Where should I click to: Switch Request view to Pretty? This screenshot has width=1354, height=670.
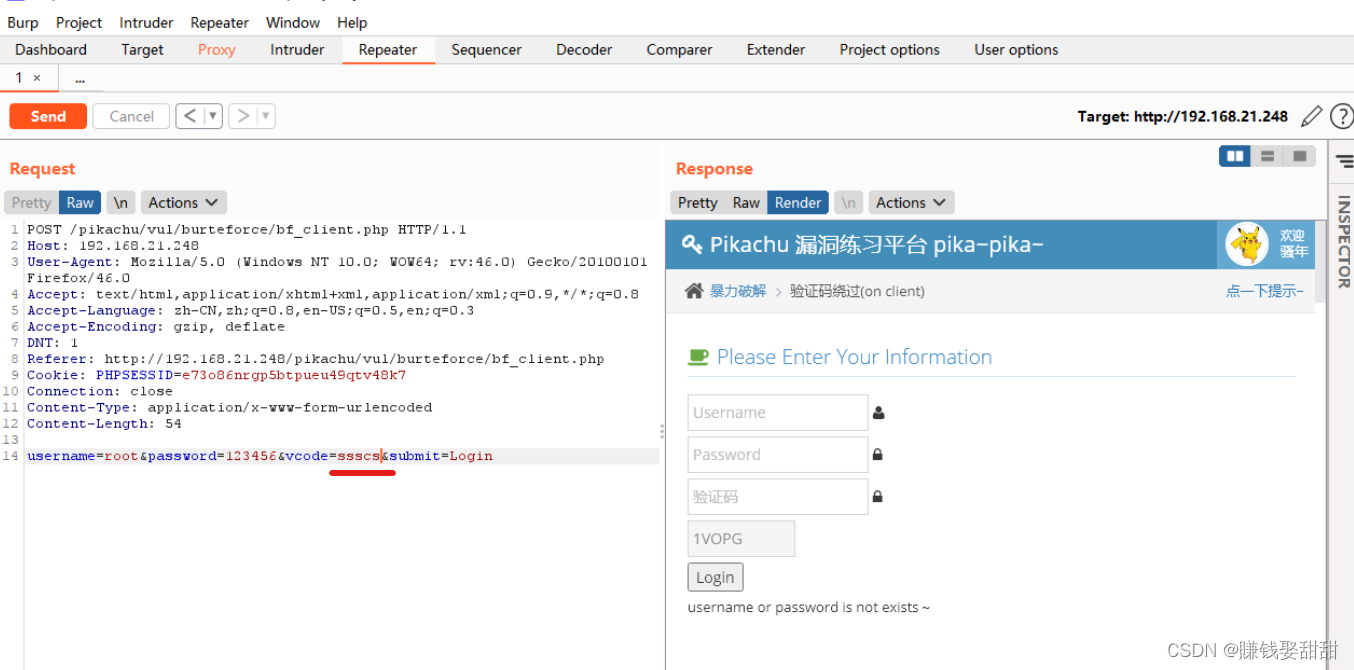pyautogui.click(x=31, y=202)
